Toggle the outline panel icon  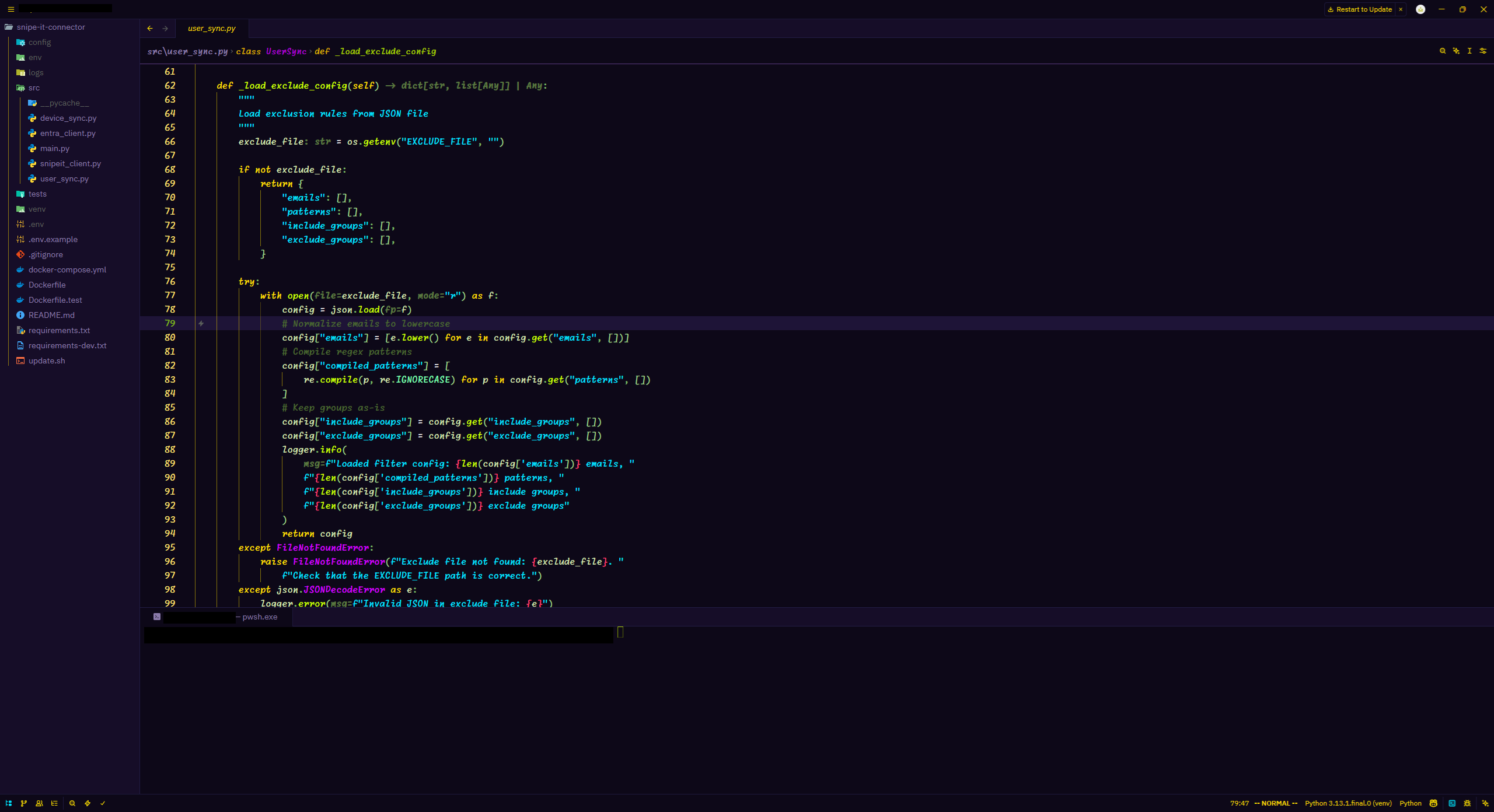click(x=54, y=803)
